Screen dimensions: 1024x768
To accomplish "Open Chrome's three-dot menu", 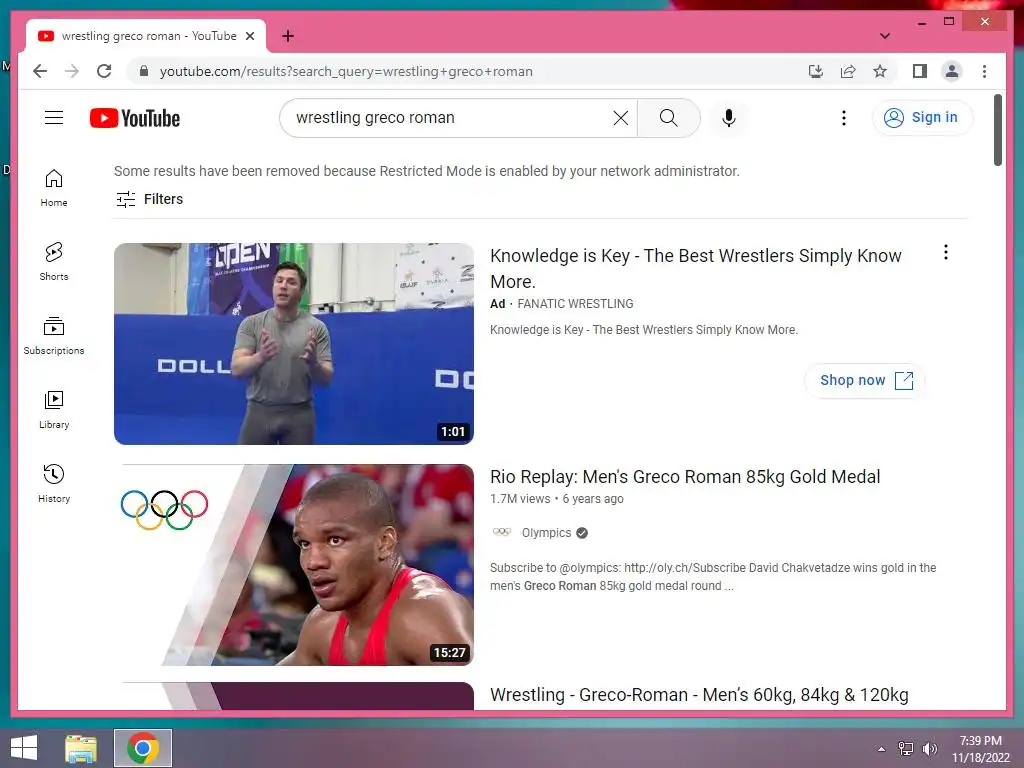I will (984, 71).
